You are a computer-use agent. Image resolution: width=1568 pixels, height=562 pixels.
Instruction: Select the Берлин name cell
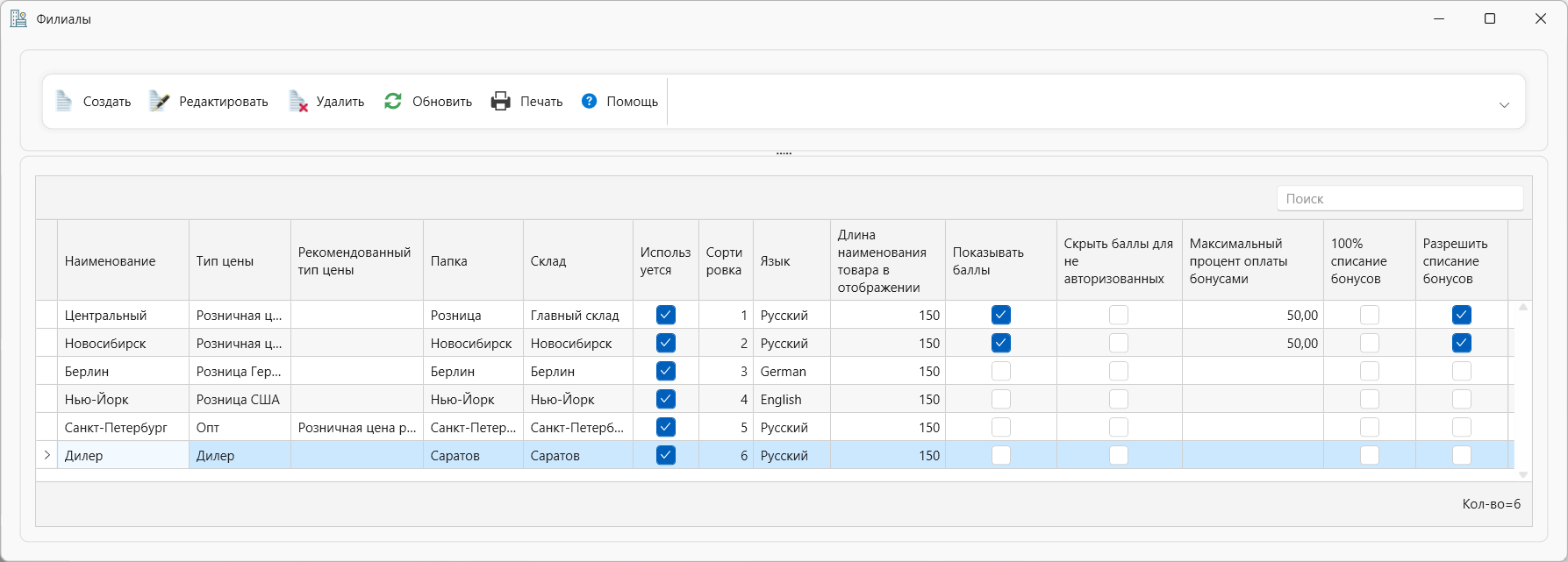coord(123,371)
